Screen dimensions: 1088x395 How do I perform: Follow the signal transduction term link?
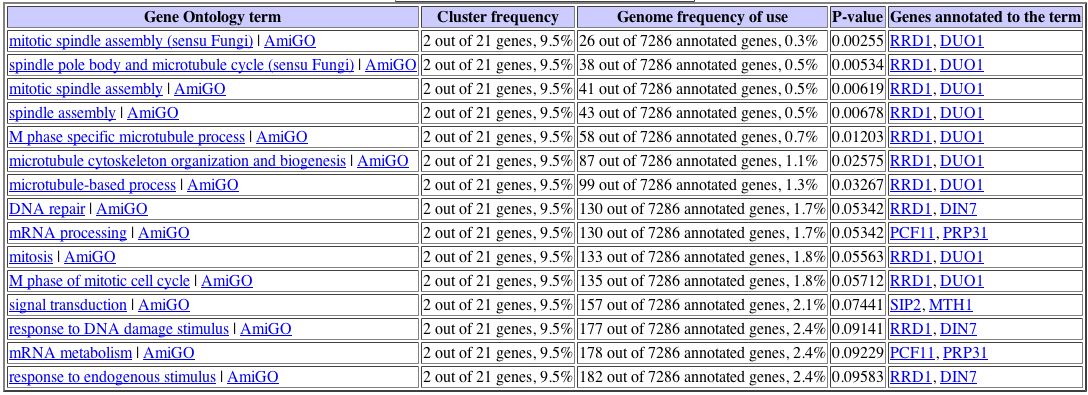click(67, 305)
